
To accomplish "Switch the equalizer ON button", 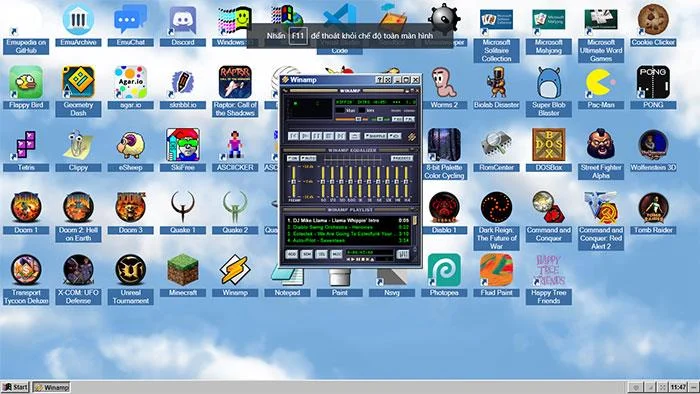I will coord(293,158).
